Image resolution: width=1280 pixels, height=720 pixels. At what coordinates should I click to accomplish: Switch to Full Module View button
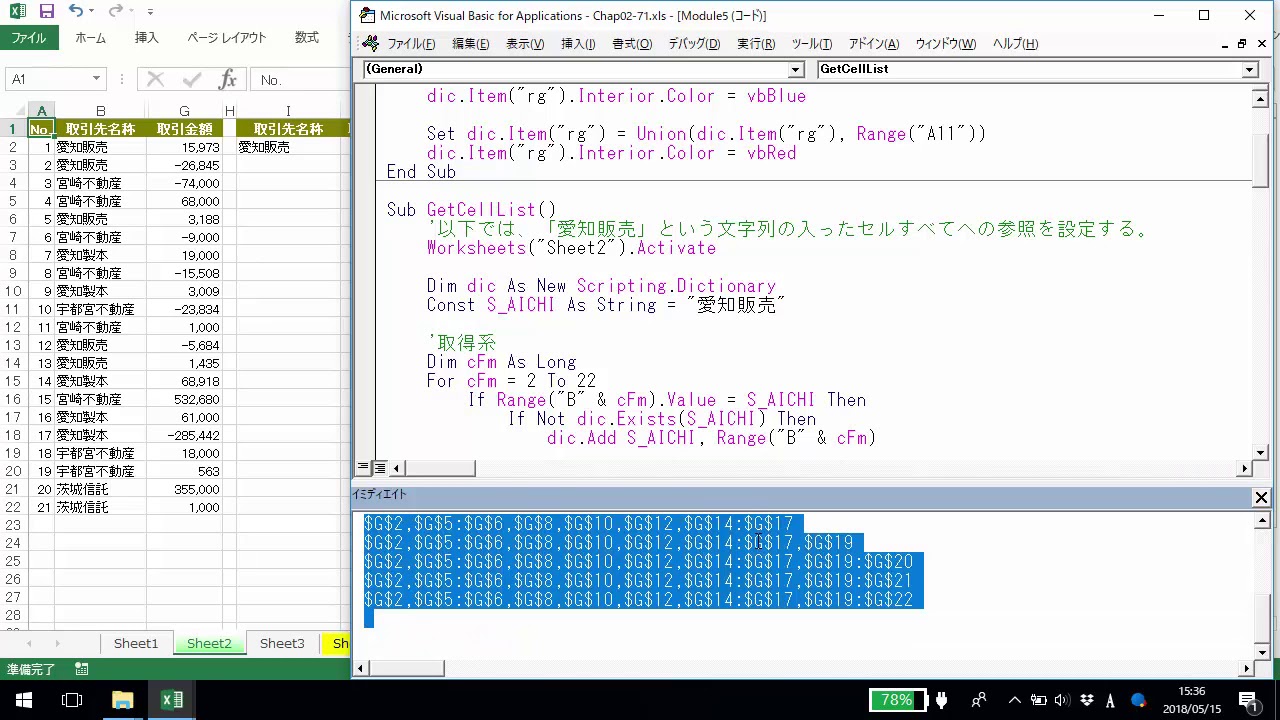[380, 468]
